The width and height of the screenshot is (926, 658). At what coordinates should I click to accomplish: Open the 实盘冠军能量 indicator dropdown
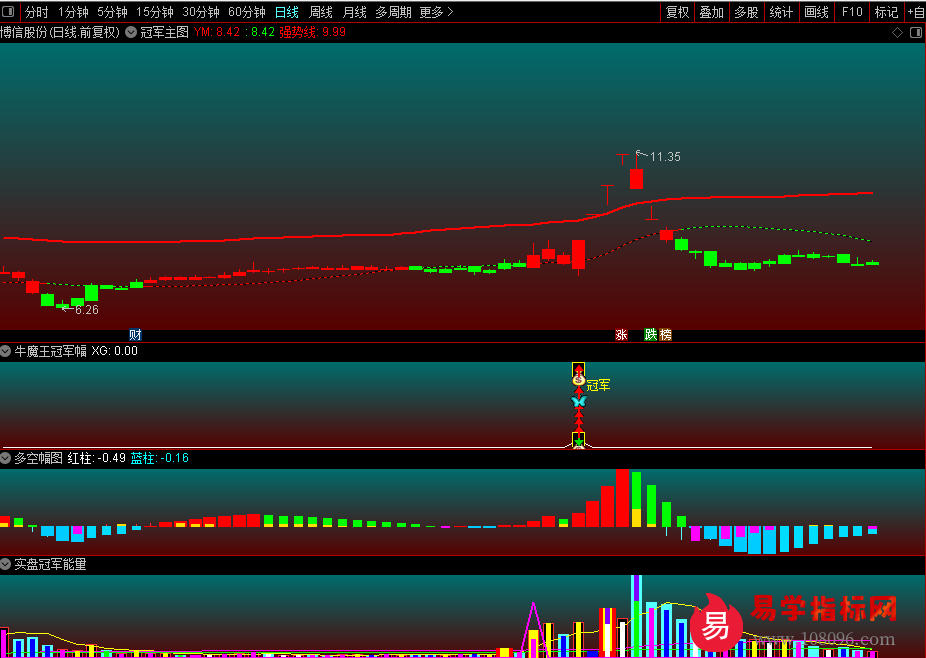[6, 564]
